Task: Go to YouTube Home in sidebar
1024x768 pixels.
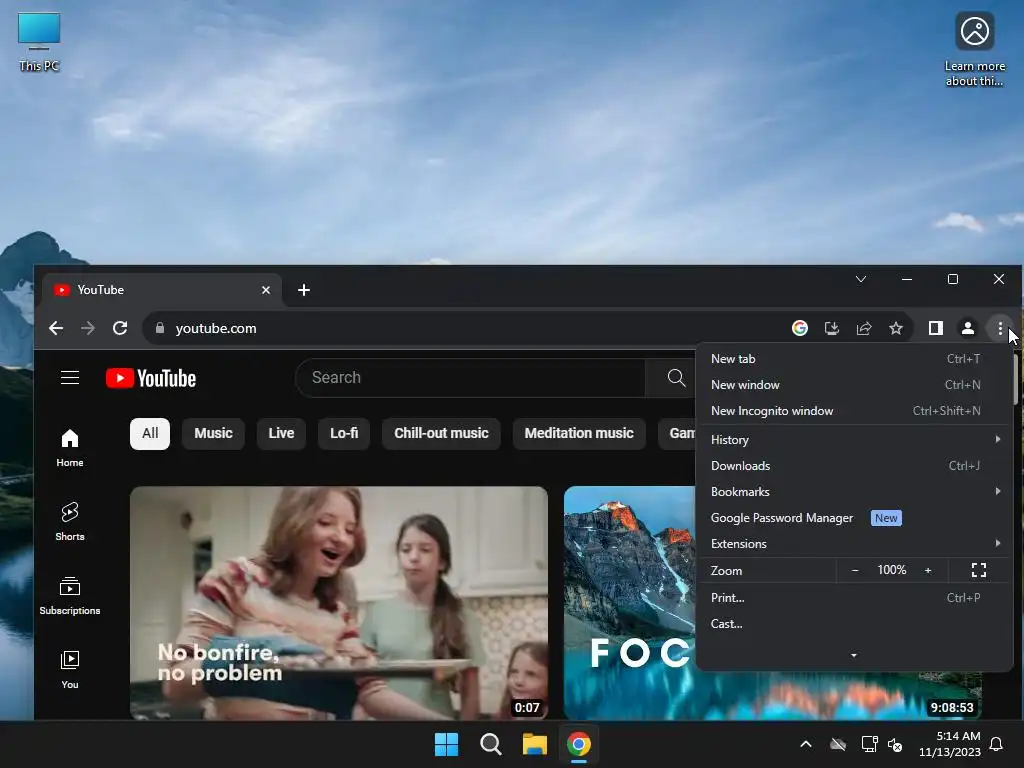Action: click(x=70, y=448)
